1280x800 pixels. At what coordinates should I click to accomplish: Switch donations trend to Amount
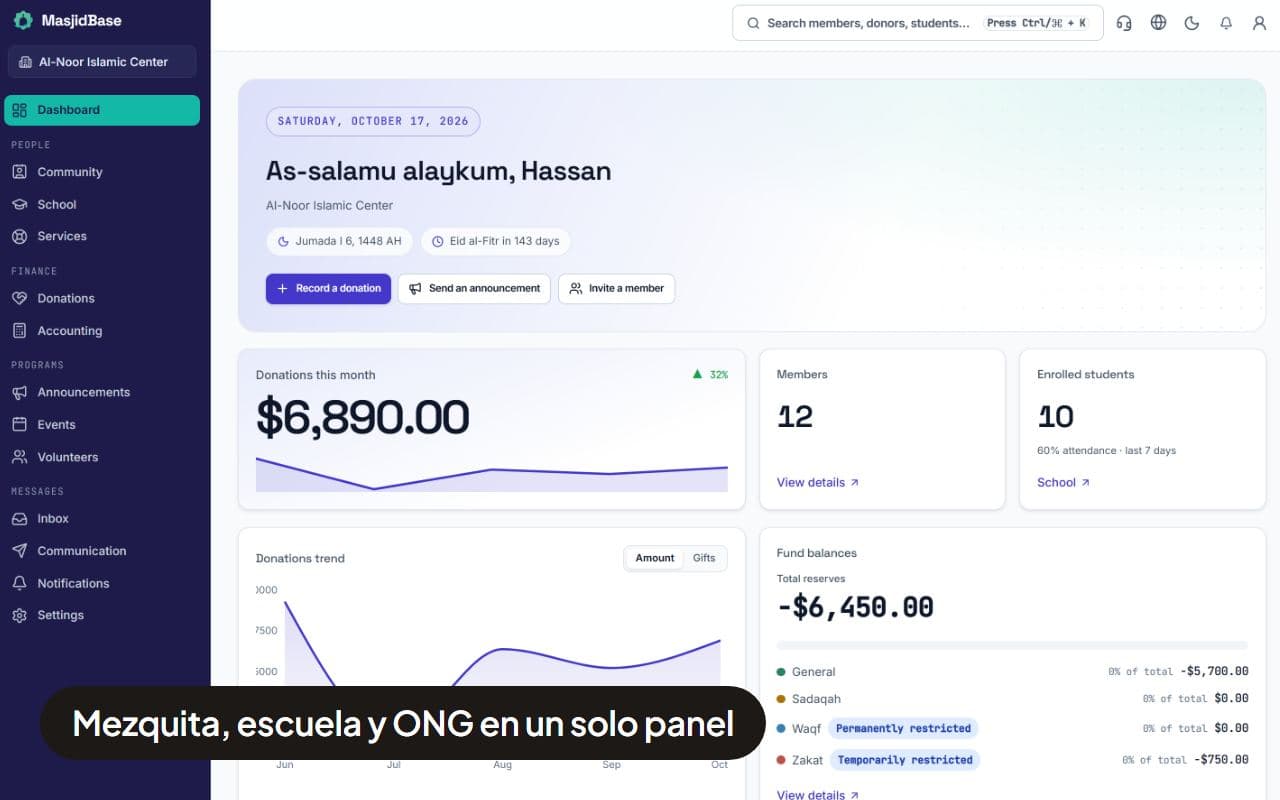(x=655, y=558)
